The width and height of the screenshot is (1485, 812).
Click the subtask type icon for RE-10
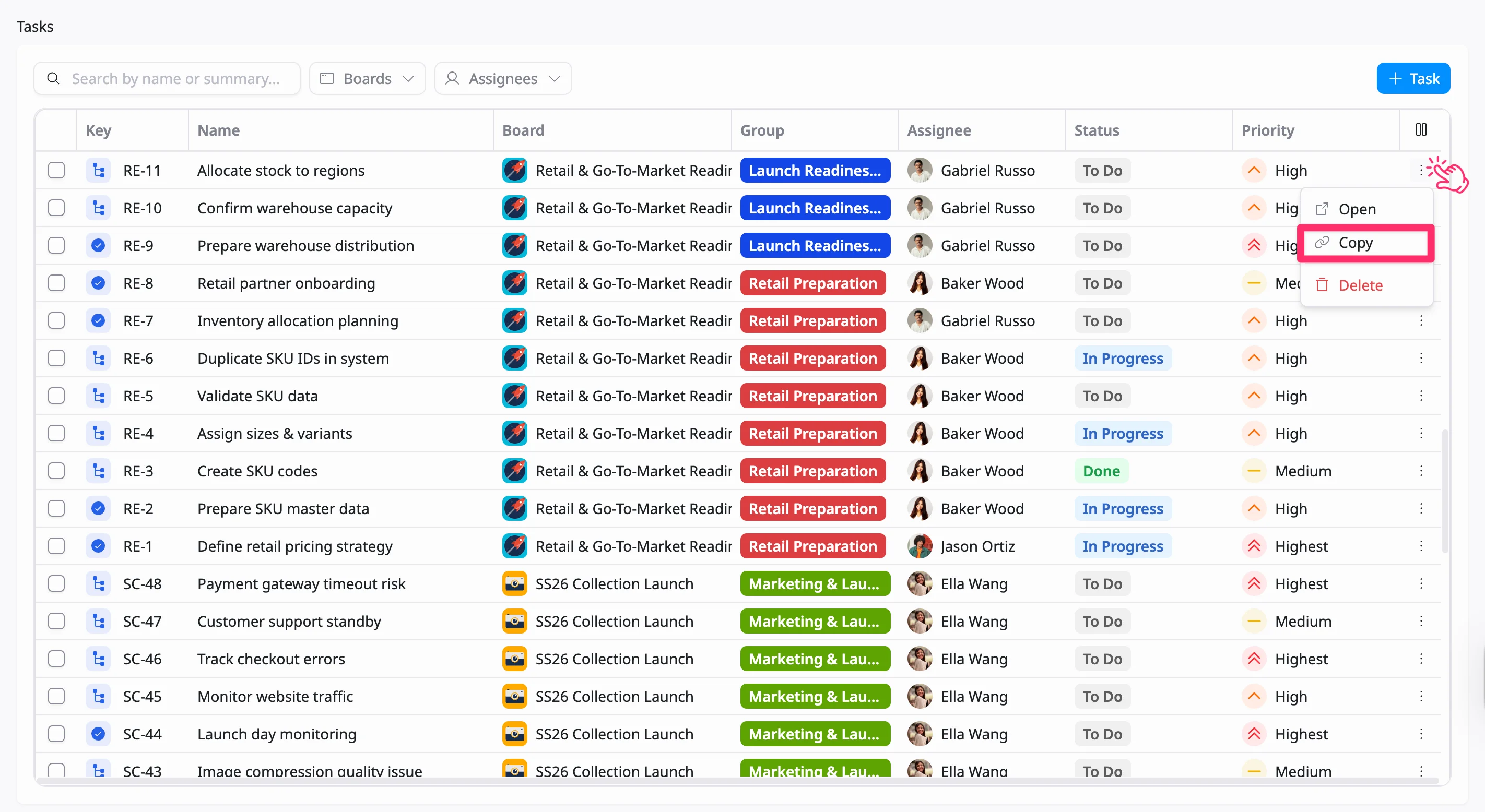(99, 208)
